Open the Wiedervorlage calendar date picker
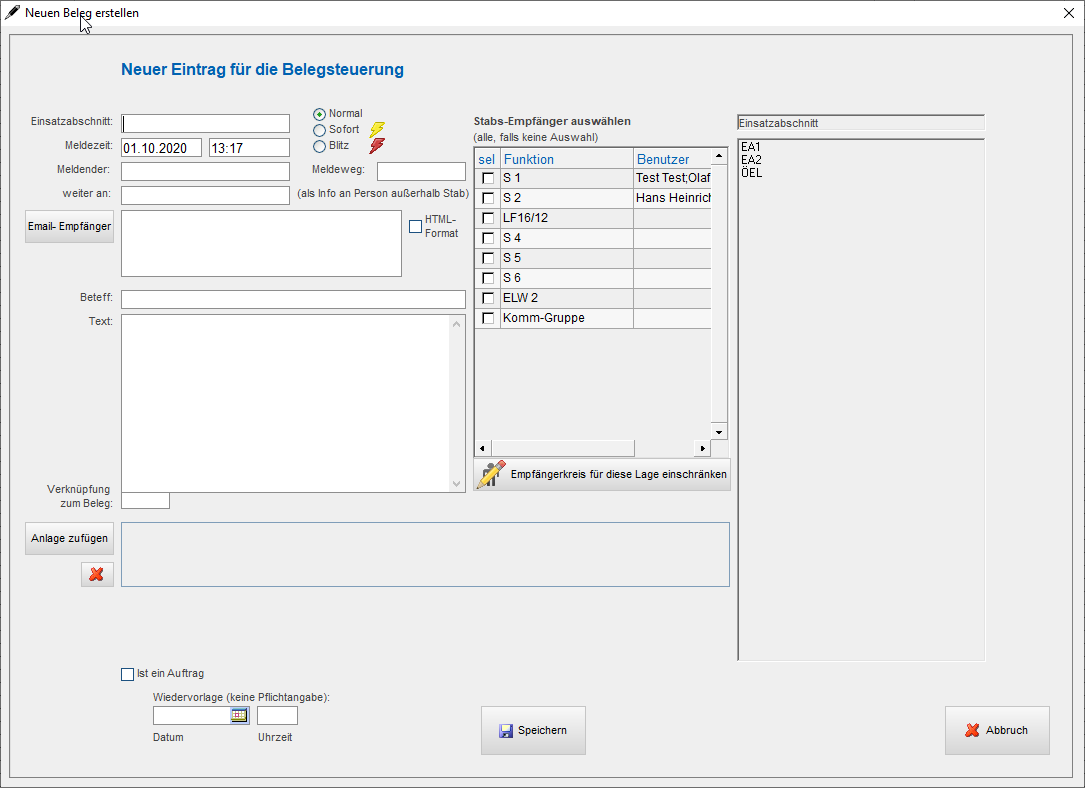This screenshot has width=1085, height=788. (239, 715)
